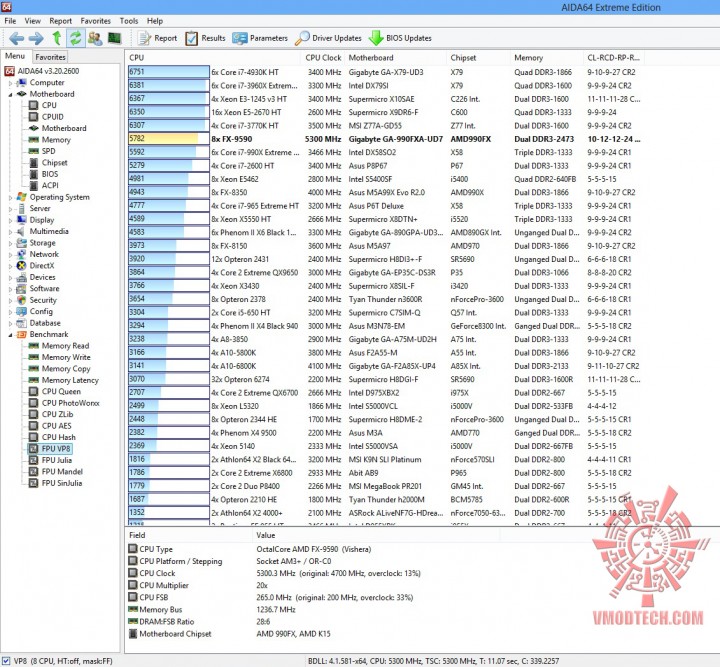Open the Favorites menu
This screenshot has height=667, width=720.
(x=96, y=21)
